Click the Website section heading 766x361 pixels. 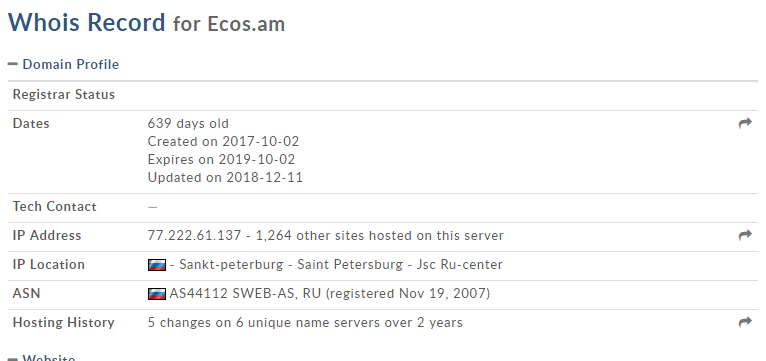49,358
